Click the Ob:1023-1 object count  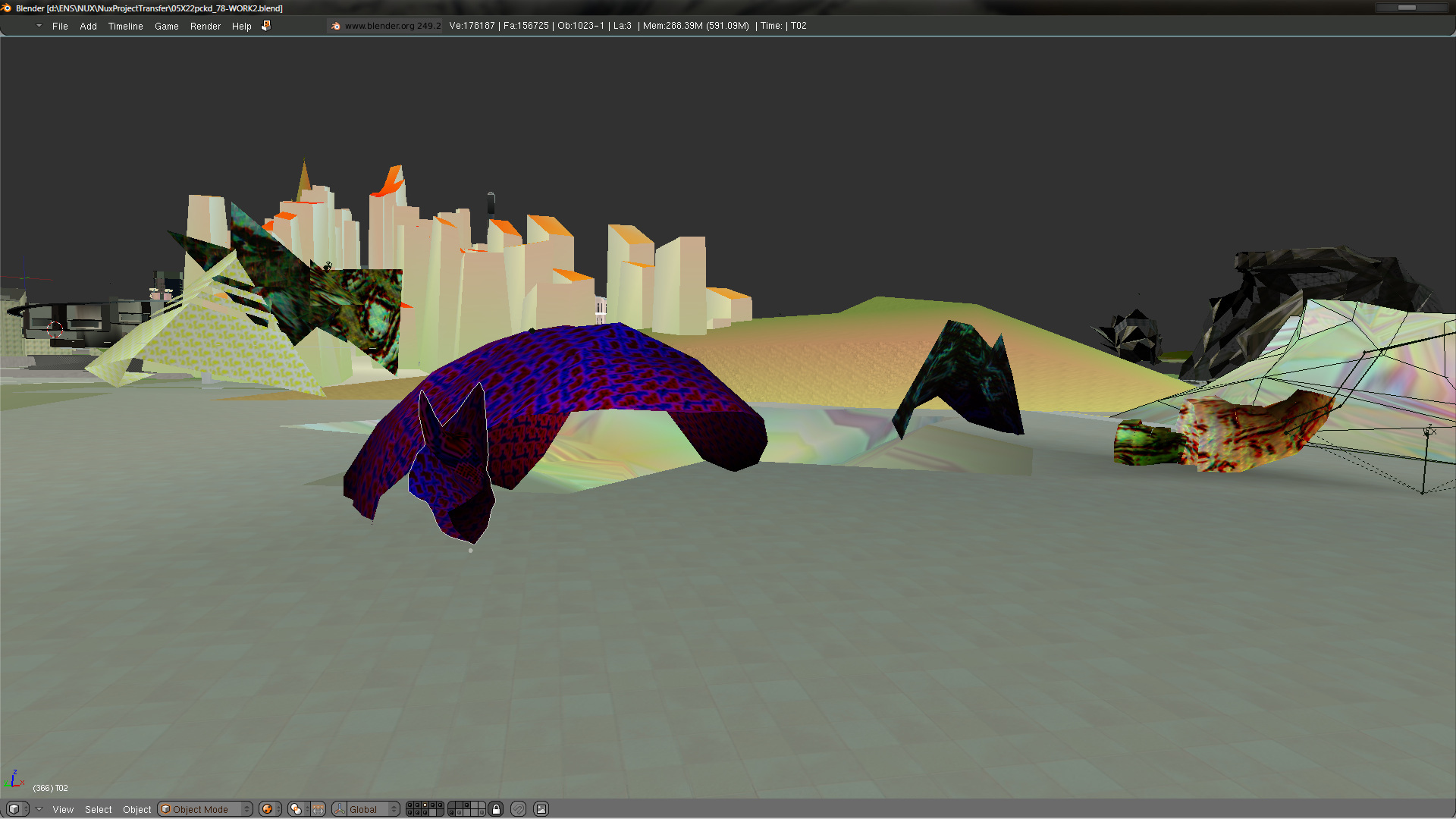click(581, 26)
